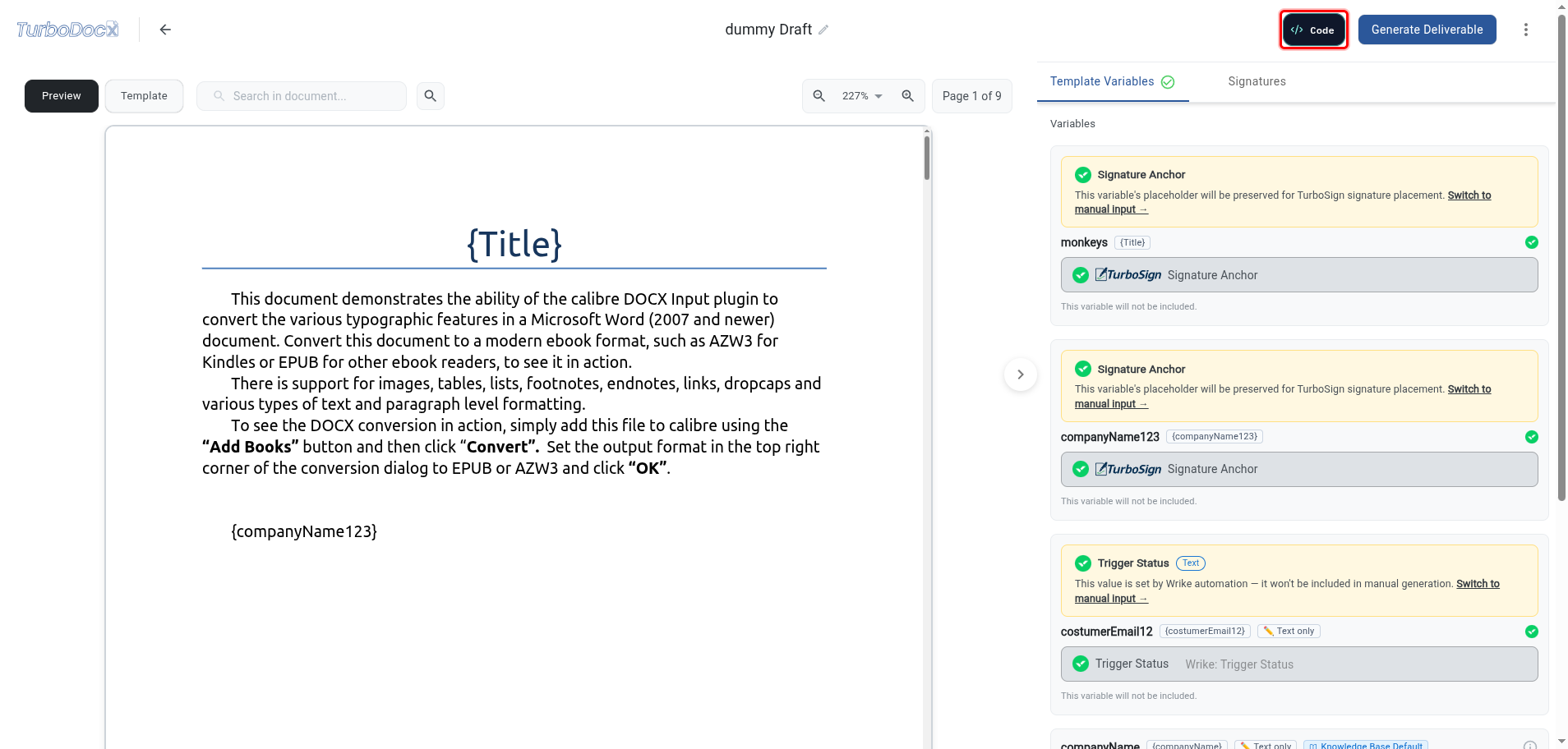Open the 227% zoom level dropdown

(x=862, y=96)
